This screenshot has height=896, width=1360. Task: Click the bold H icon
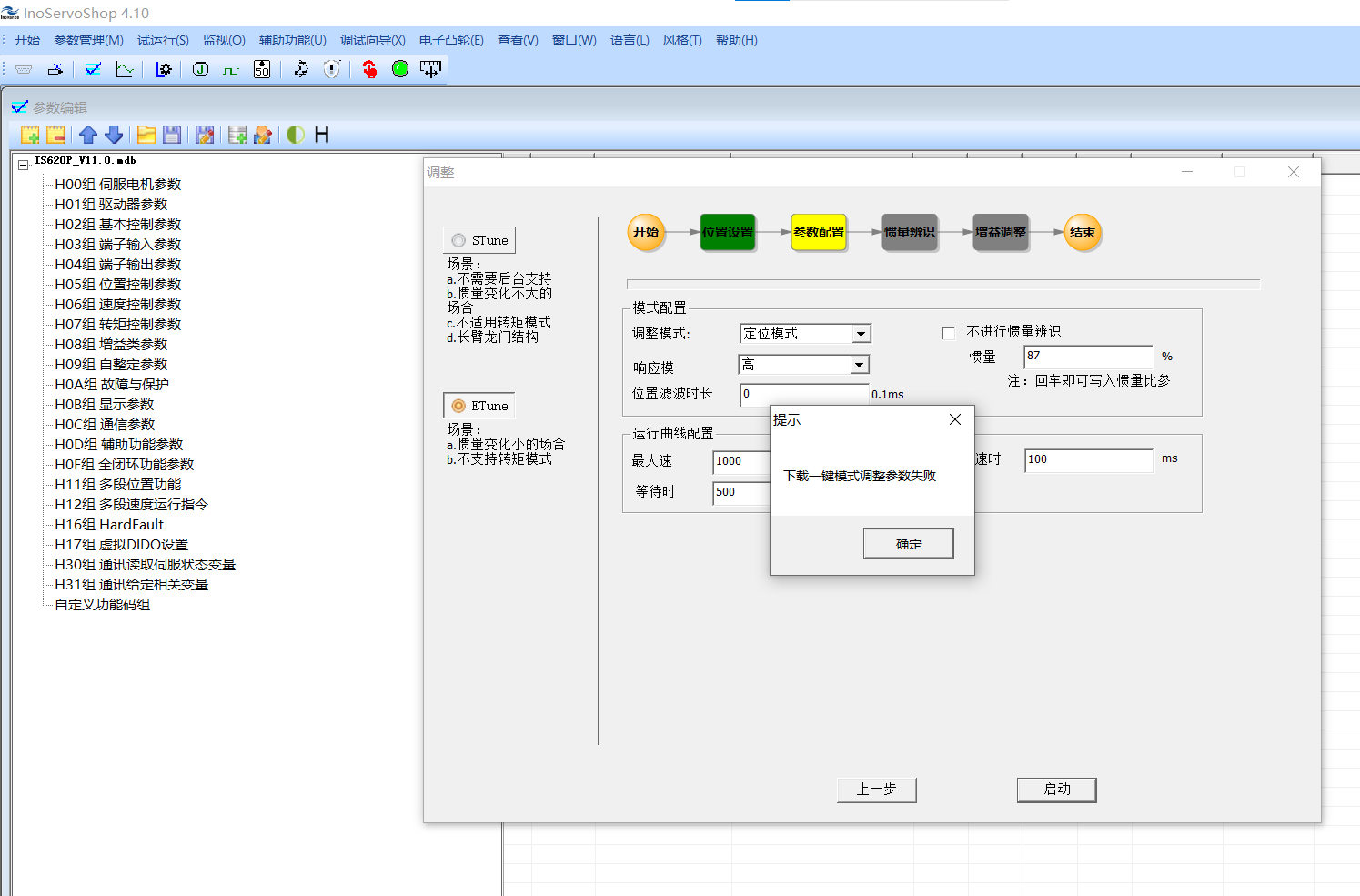(x=321, y=135)
